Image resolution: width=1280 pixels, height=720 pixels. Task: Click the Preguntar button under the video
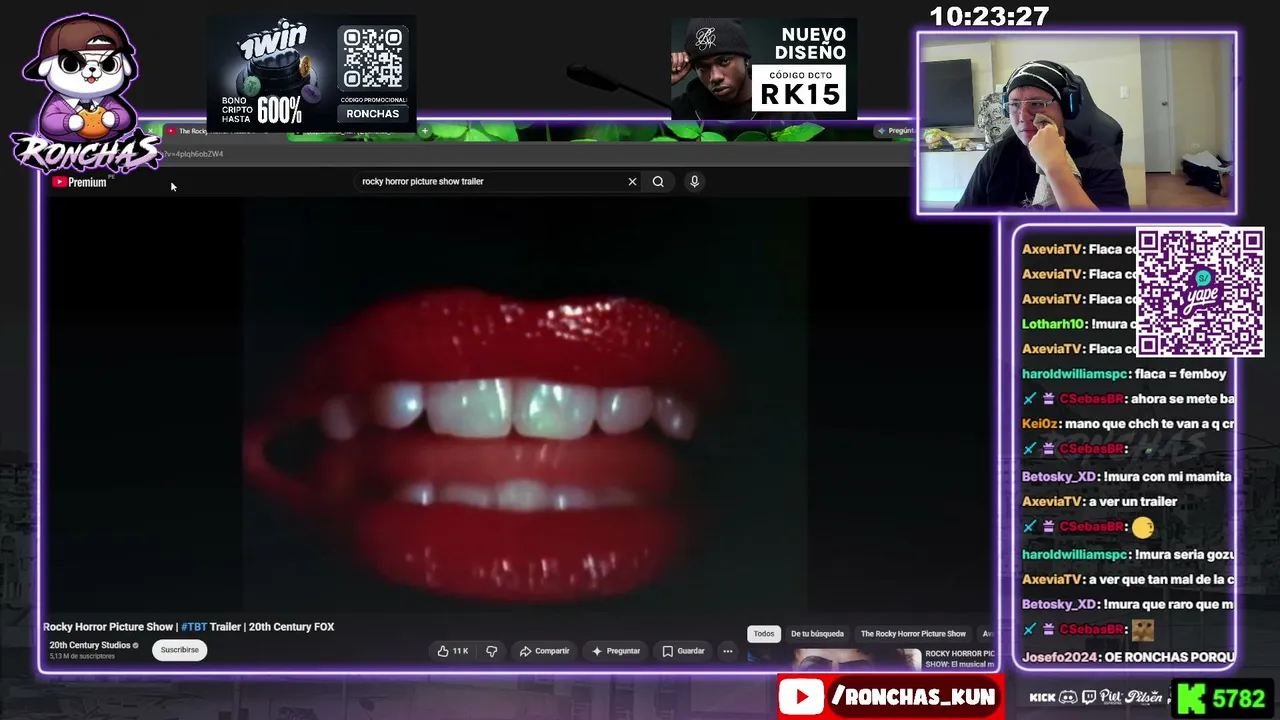616,651
